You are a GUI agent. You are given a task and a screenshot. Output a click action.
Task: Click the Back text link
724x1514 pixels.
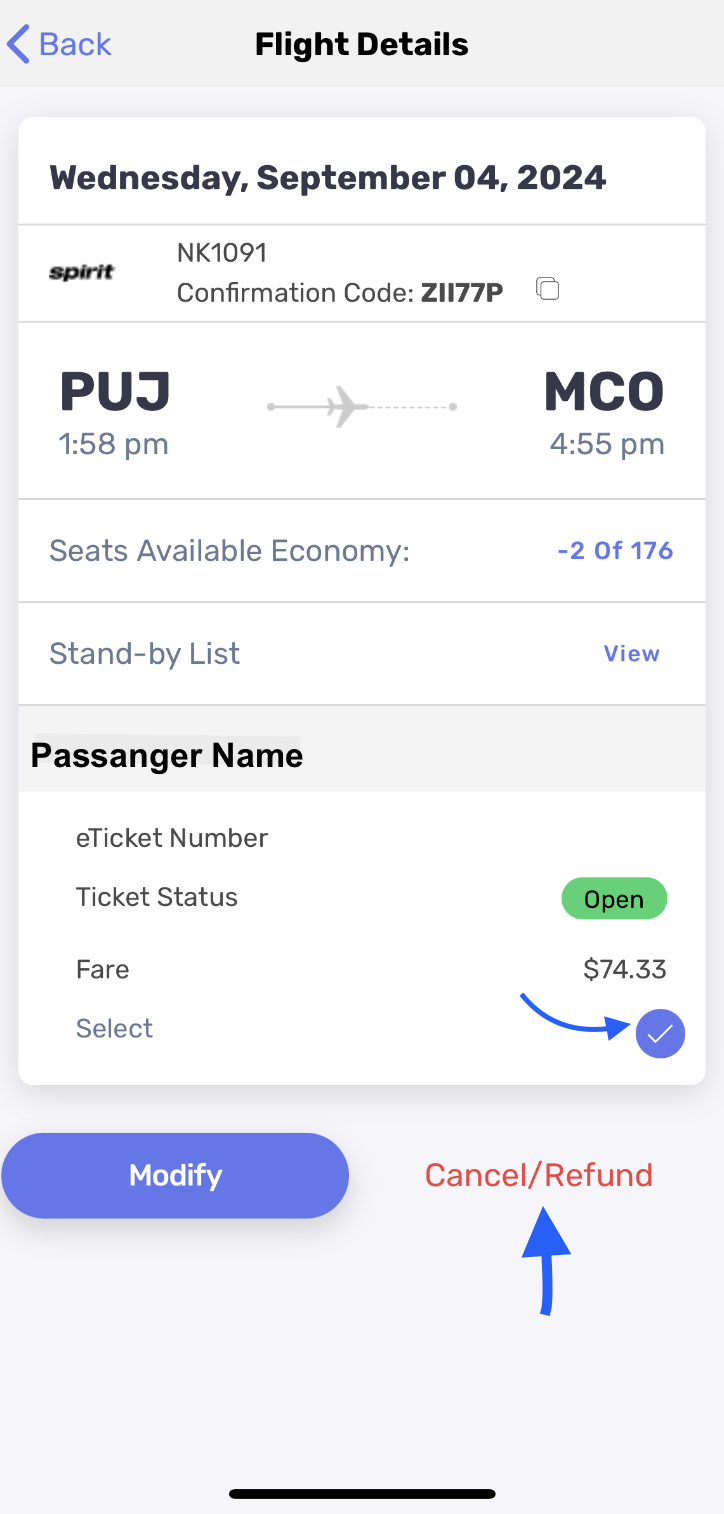click(75, 44)
